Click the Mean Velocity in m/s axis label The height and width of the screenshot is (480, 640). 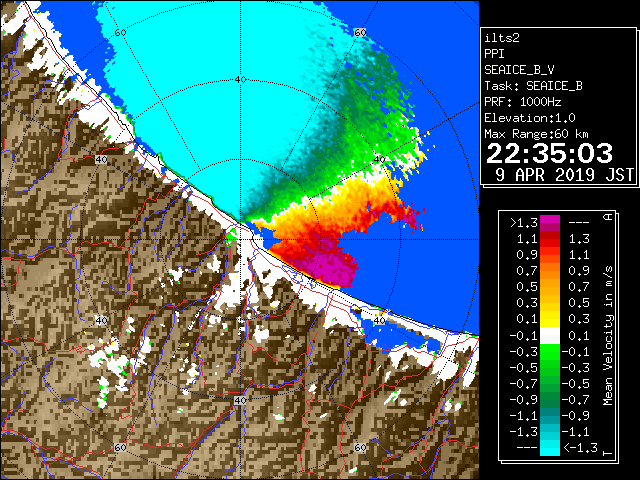point(608,335)
